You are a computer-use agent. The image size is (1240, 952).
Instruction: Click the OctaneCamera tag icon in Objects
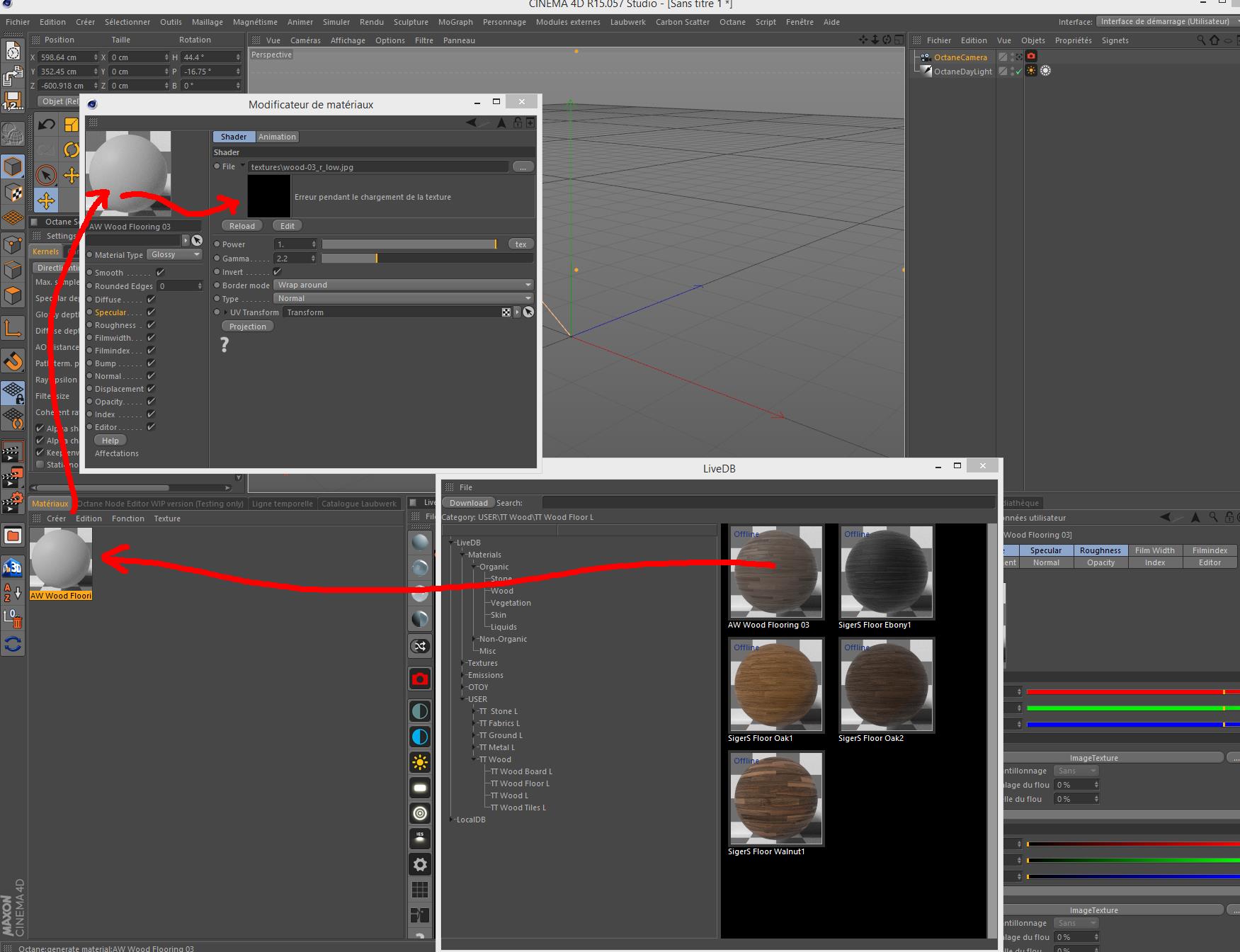coord(1031,57)
